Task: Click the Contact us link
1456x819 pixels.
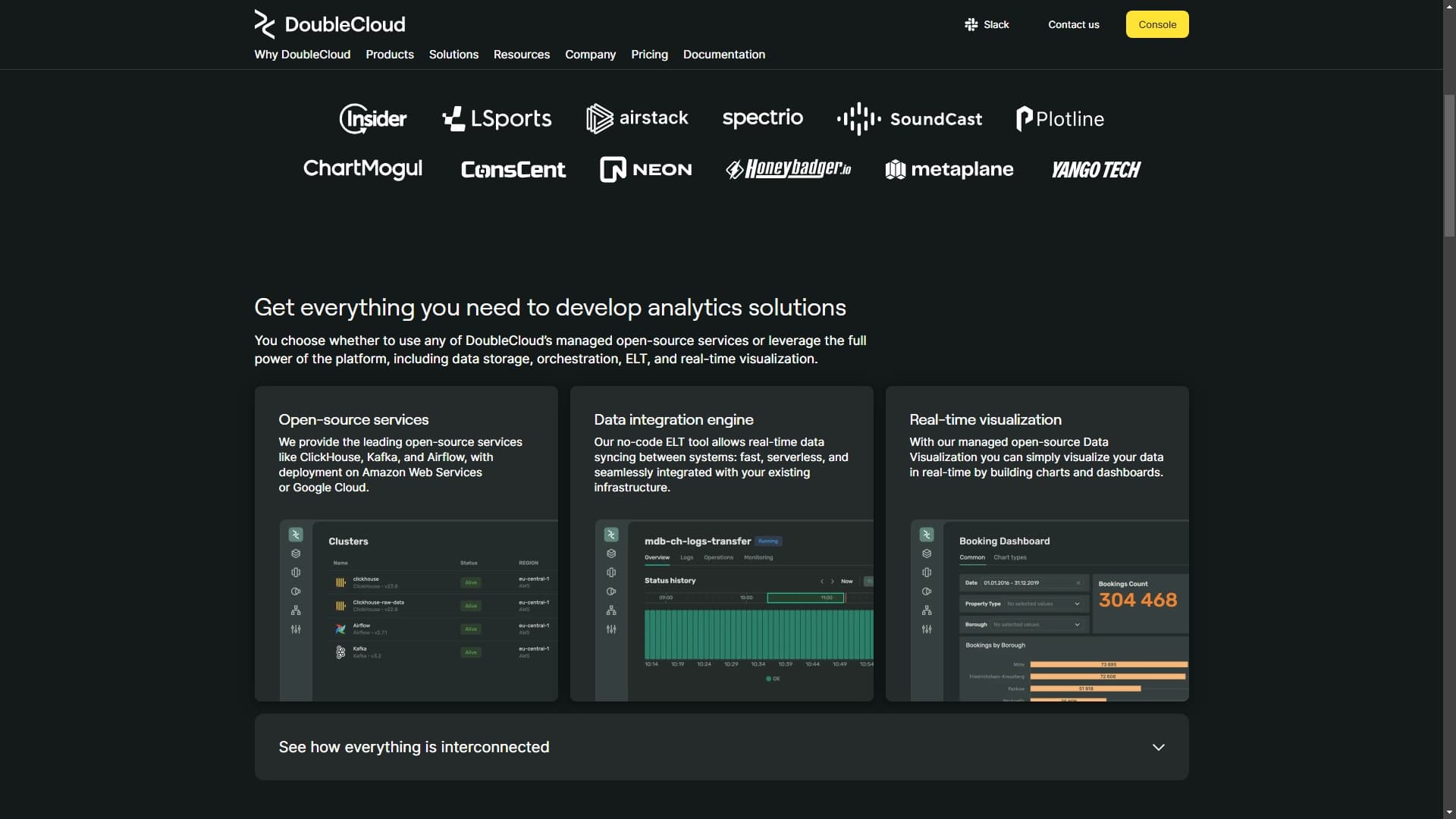Action: pyautogui.click(x=1073, y=24)
